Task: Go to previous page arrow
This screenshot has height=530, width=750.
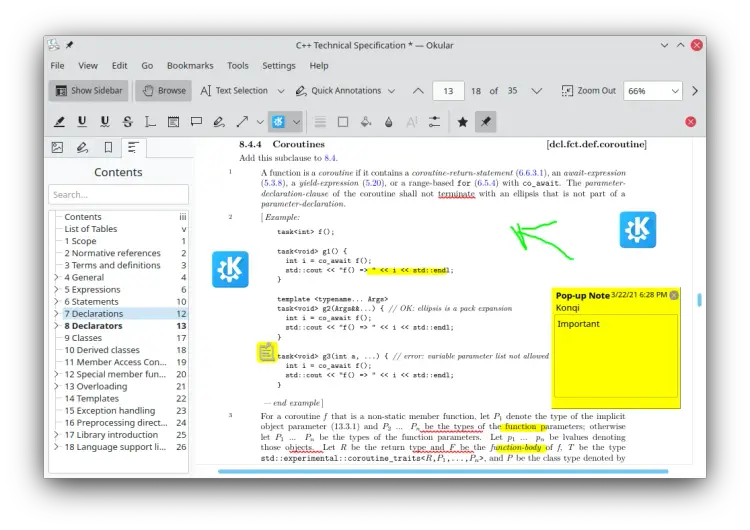Action: 418,91
